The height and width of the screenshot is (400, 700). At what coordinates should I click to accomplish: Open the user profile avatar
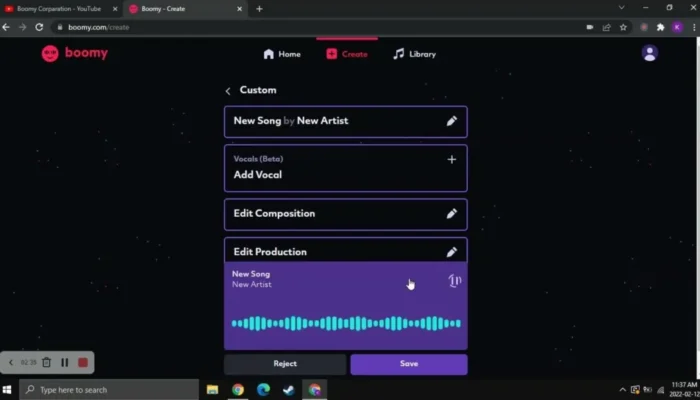pyautogui.click(x=650, y=53)
